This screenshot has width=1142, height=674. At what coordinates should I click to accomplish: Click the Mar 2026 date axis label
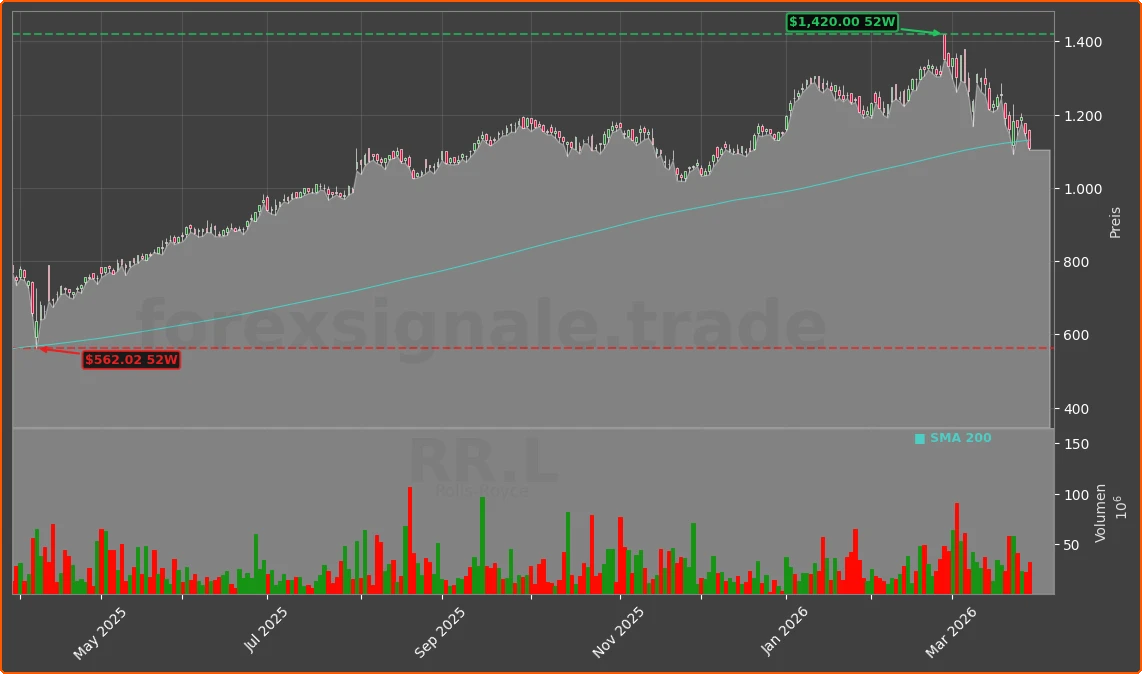pyautogui.click(x=950, y=632)
